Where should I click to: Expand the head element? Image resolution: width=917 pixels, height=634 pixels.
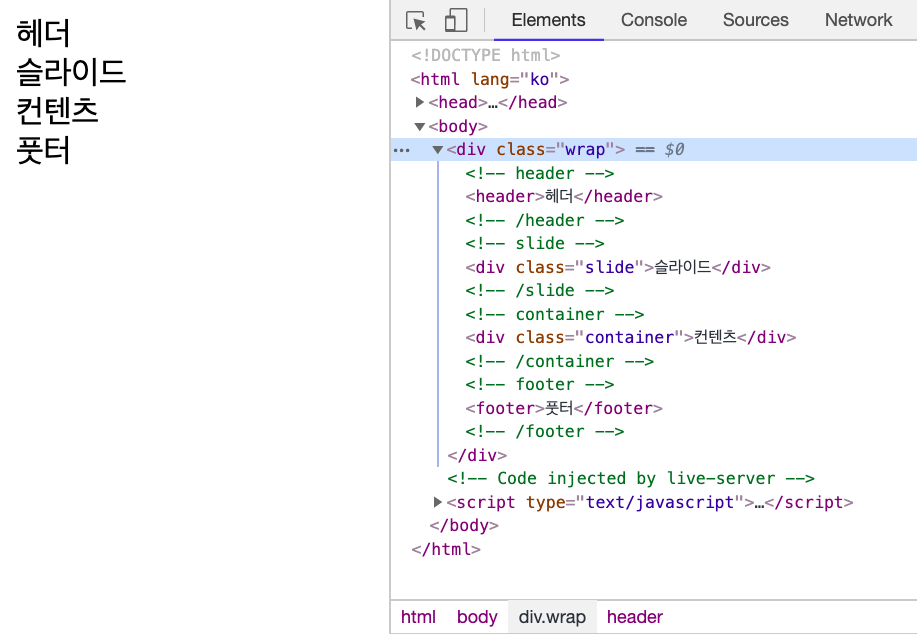pyautogui.click(x=419, y=102)
